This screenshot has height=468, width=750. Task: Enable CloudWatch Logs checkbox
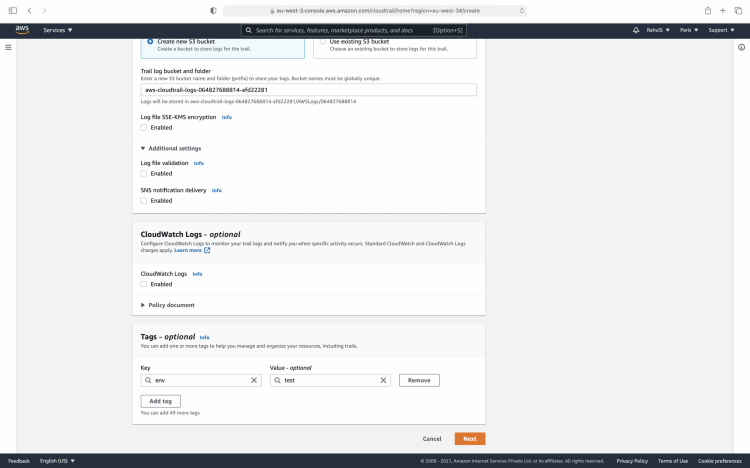(x=144, y=284)
